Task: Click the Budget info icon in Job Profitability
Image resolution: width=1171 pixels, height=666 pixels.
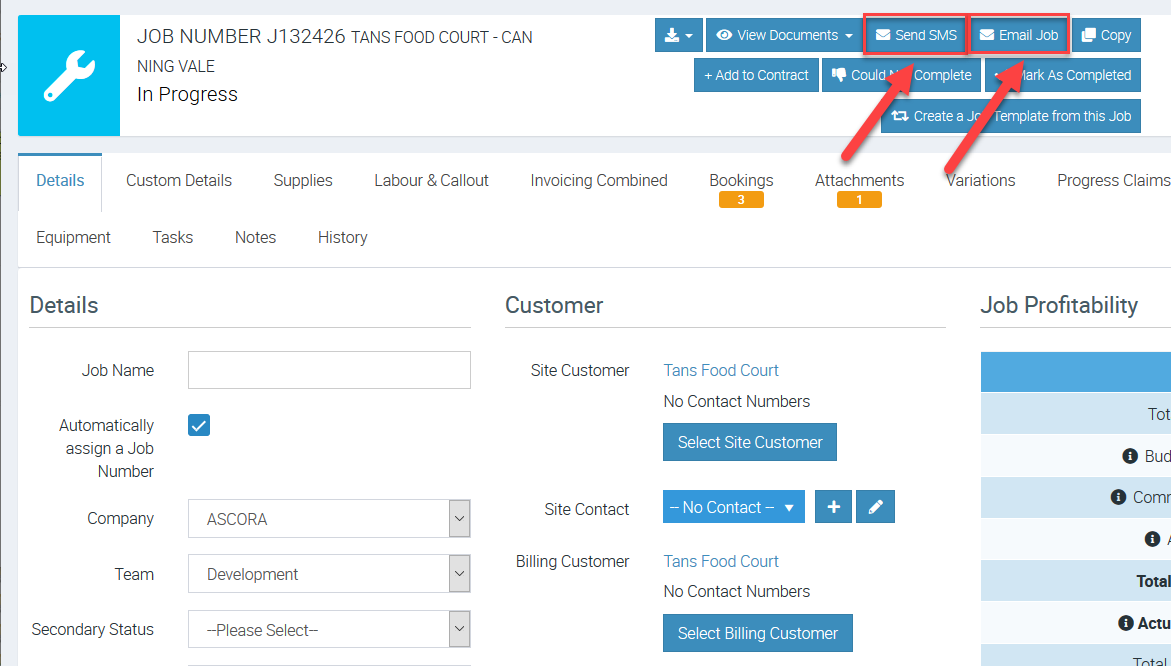Action: 1130,456
